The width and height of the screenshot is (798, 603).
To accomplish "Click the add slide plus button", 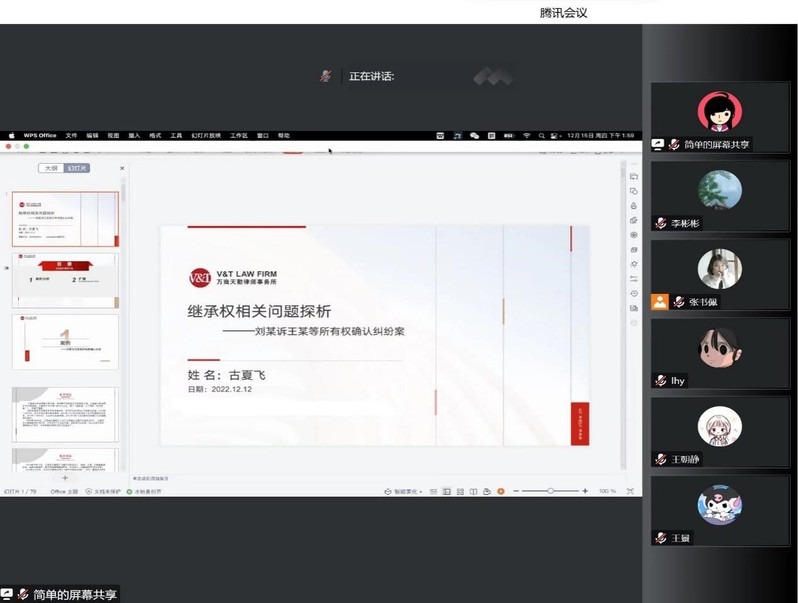I will click(x=65, y=479).
